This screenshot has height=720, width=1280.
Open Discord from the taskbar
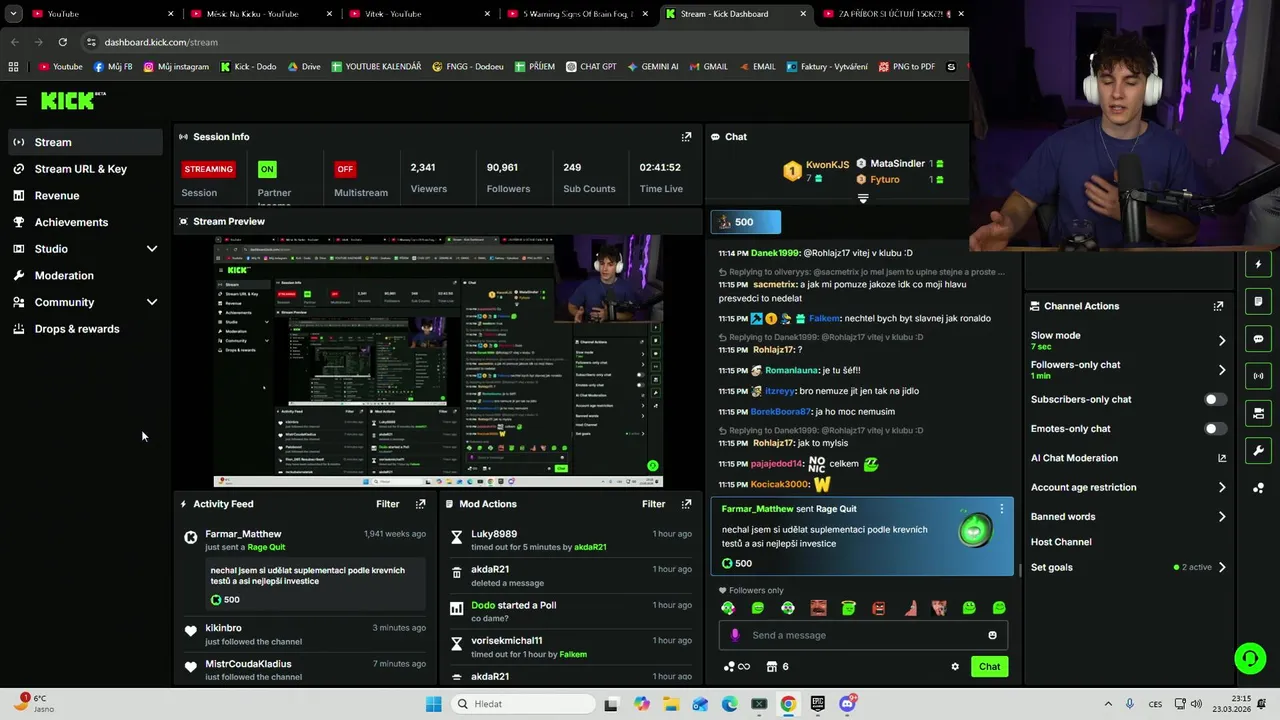(847, 704)
